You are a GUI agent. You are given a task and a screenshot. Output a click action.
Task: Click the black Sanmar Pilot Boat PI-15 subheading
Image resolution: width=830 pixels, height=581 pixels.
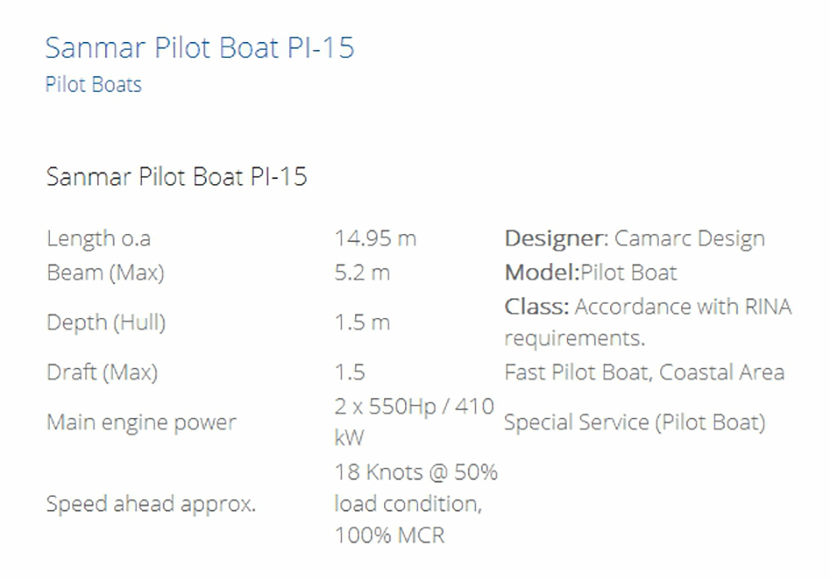(x=176, y=177)
